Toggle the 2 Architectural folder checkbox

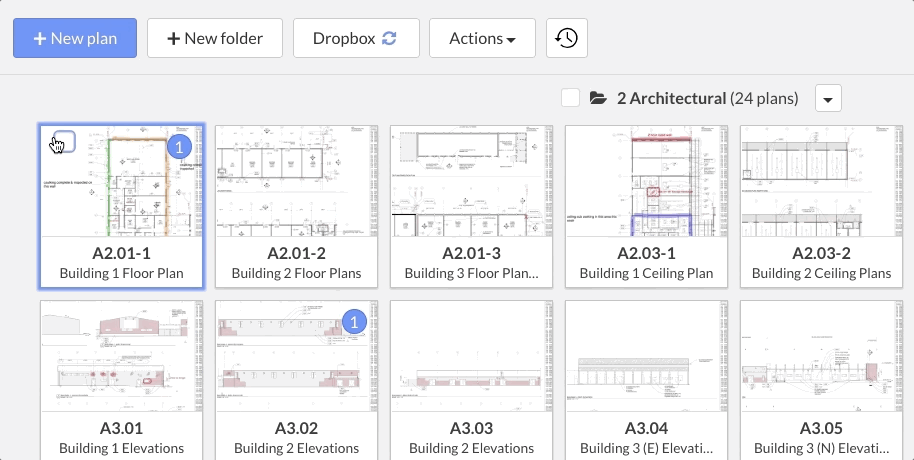(570, 98)
